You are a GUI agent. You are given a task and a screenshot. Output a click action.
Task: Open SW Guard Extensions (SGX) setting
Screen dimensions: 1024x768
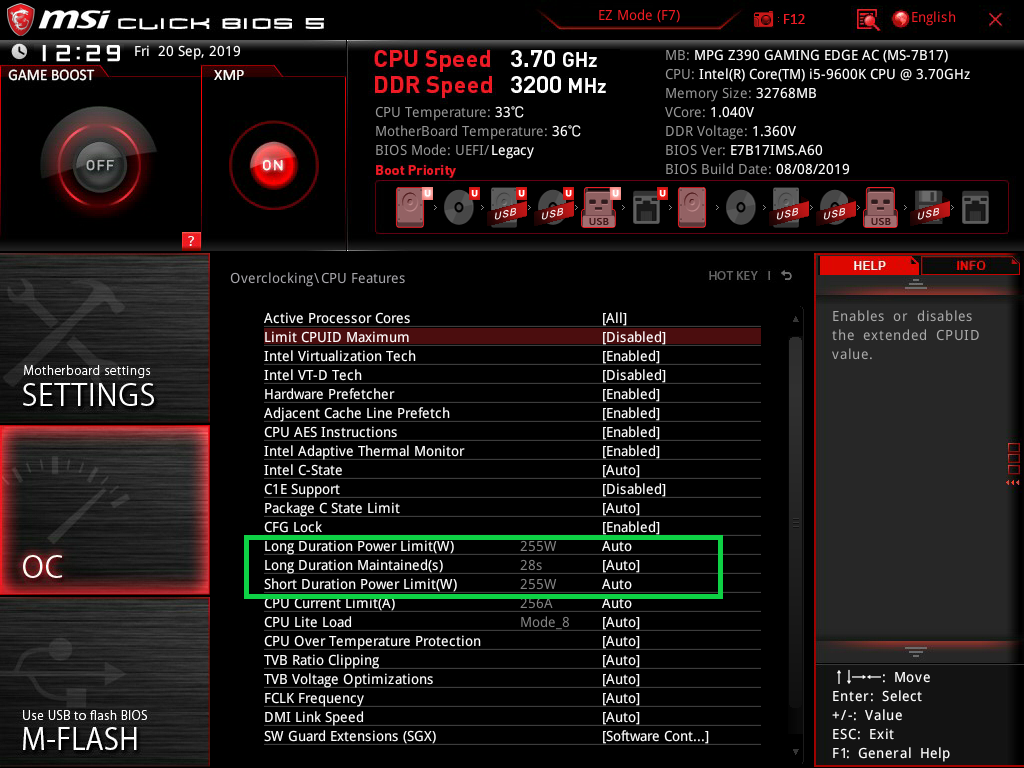(512, 736)
